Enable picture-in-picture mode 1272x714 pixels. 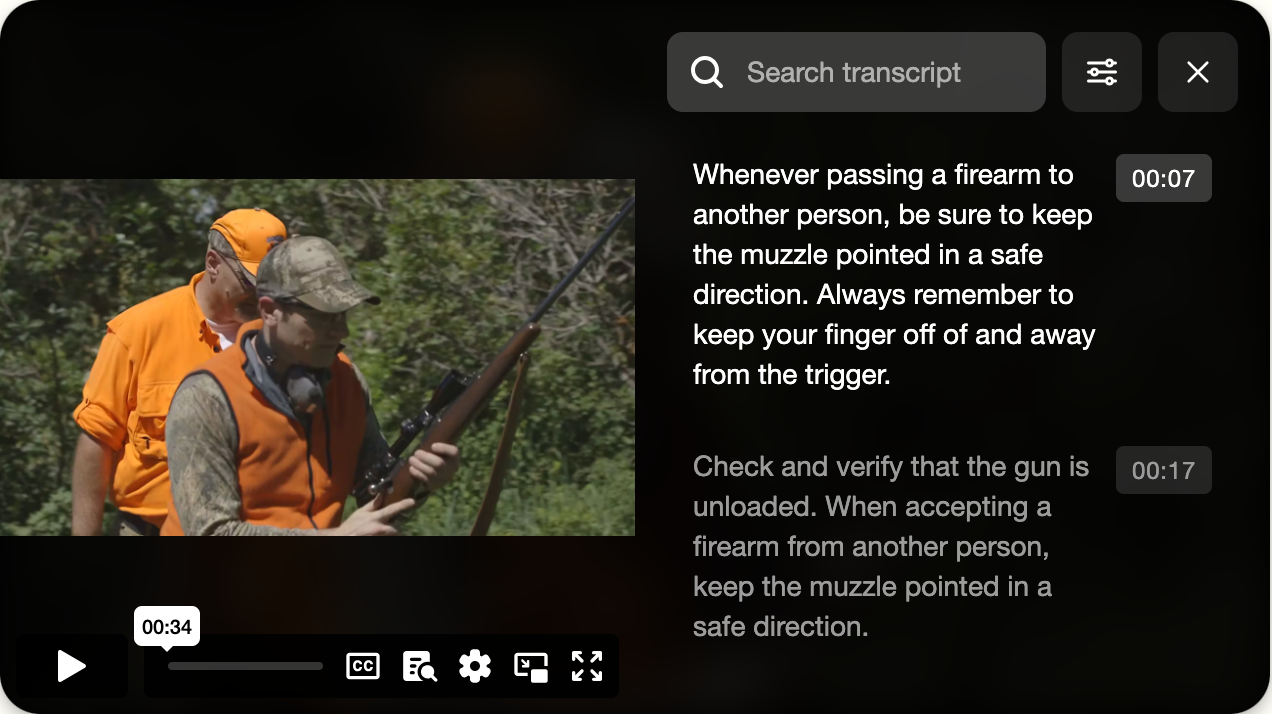[531, 666]
